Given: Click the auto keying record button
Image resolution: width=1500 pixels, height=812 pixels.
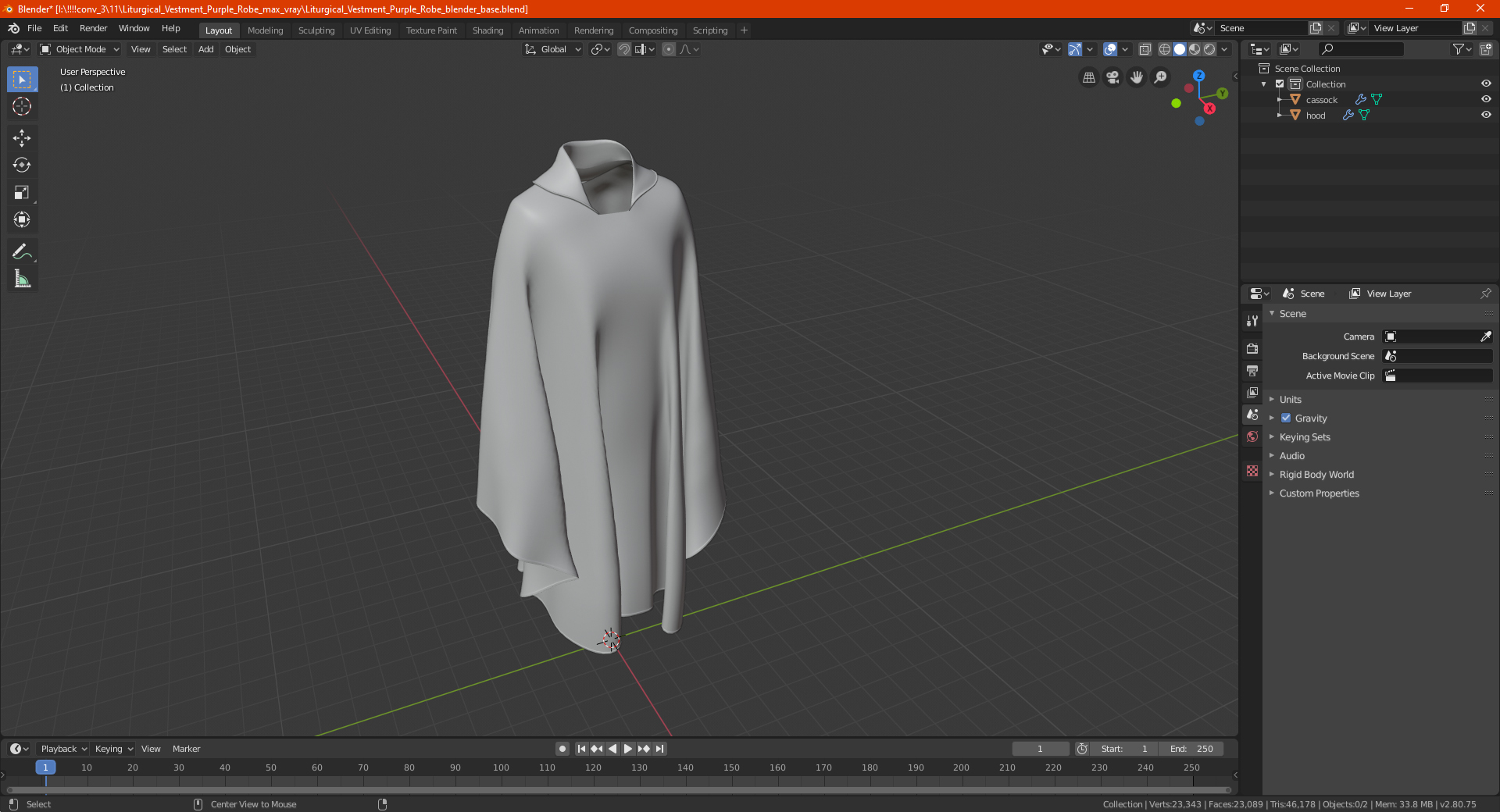Looking at the screenshot, I should 562,749.
